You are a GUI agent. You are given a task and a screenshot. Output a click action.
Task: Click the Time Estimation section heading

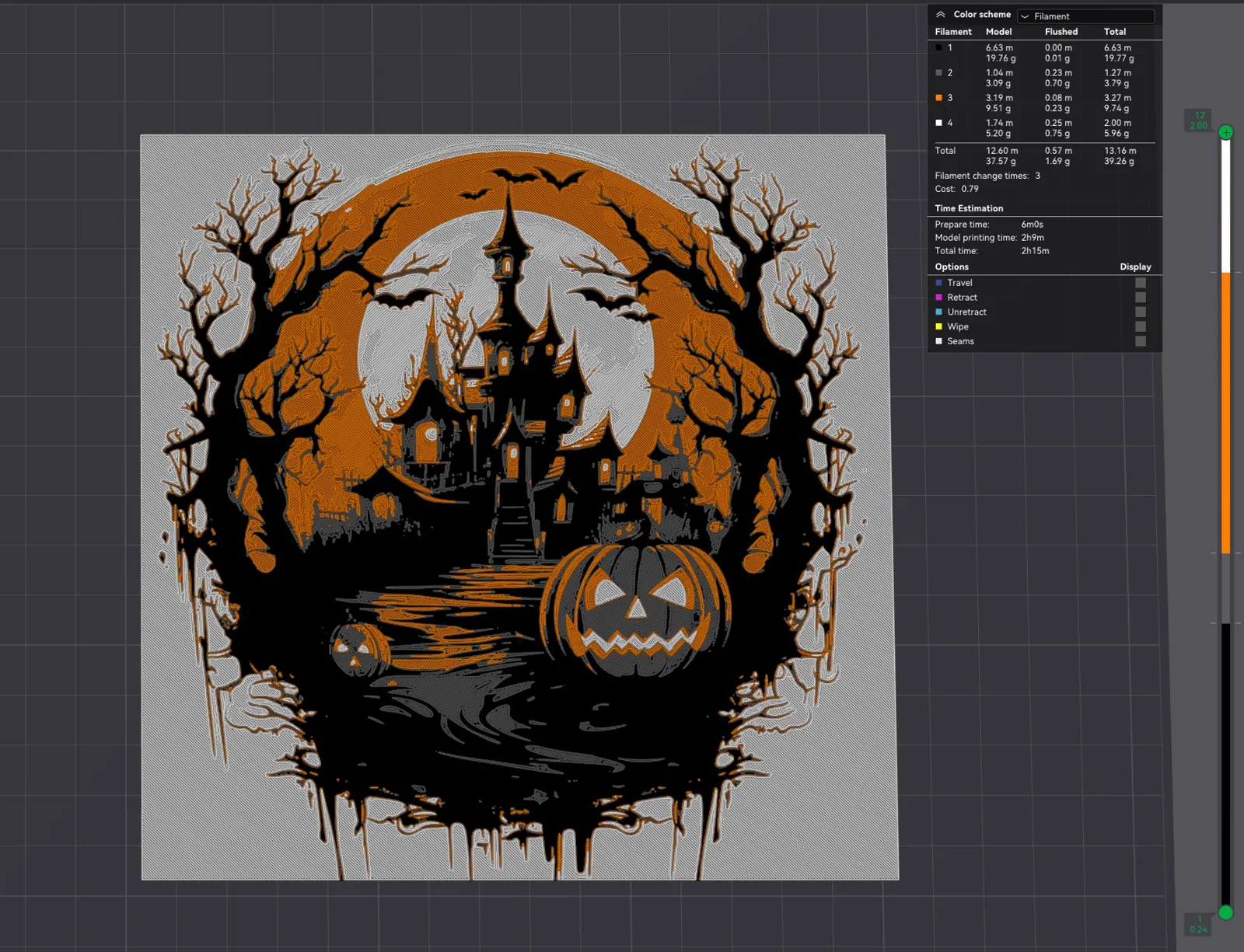[969, 208]
